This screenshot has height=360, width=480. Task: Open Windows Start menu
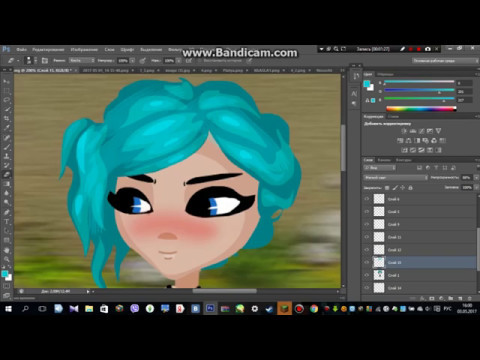click(x=8, y=309)
